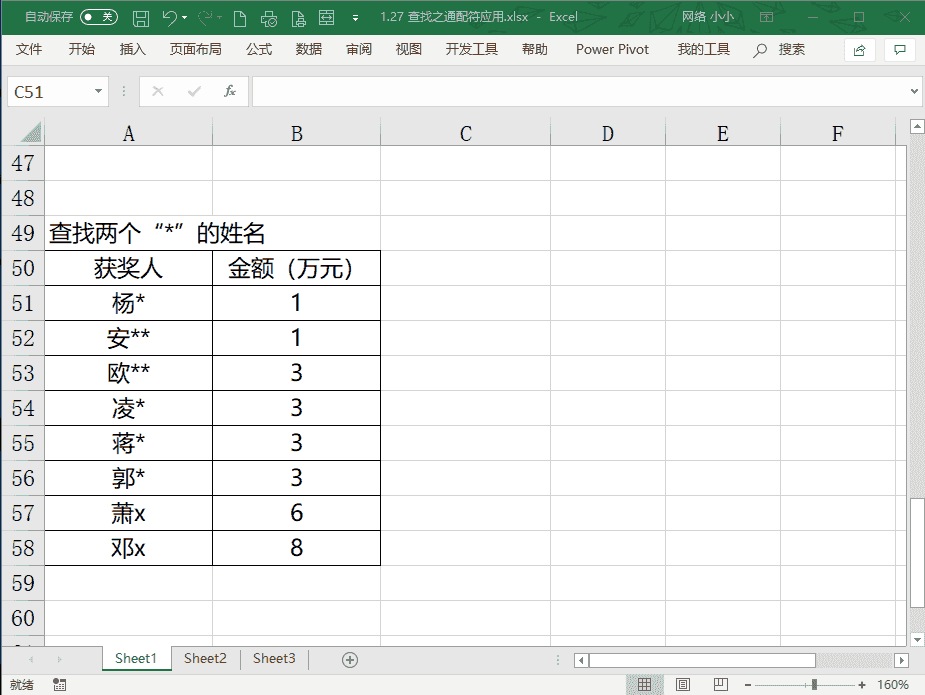Switch to the 页面布局 ribbon tab
Viewport: 925px width, 695px height.
click(x=195, y=50)
